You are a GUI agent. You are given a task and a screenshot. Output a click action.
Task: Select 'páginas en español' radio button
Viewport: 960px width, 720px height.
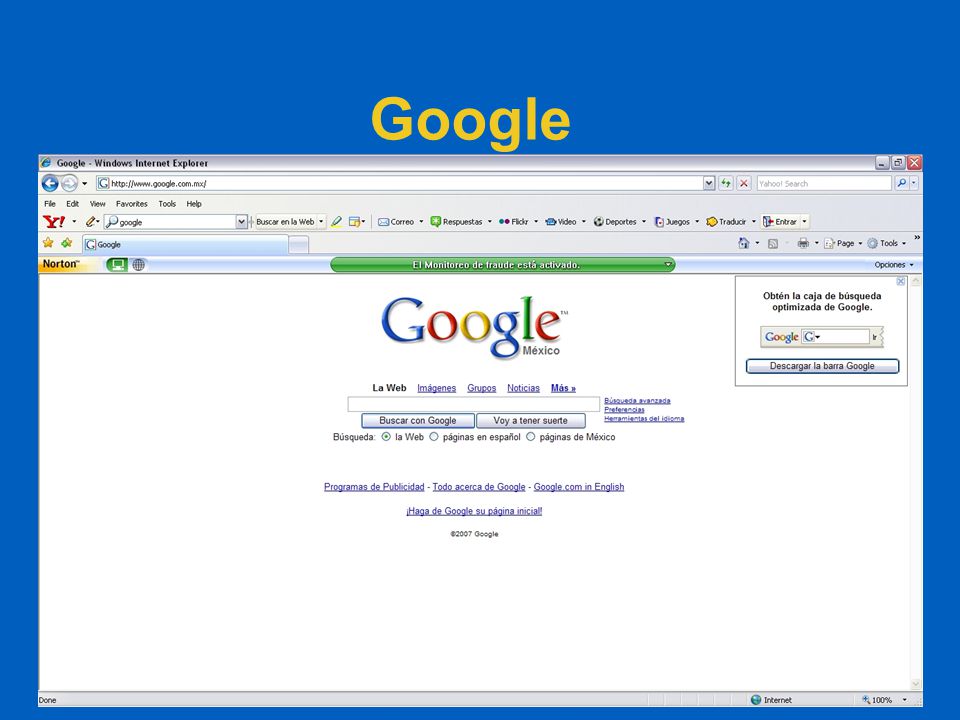point(433,437)
